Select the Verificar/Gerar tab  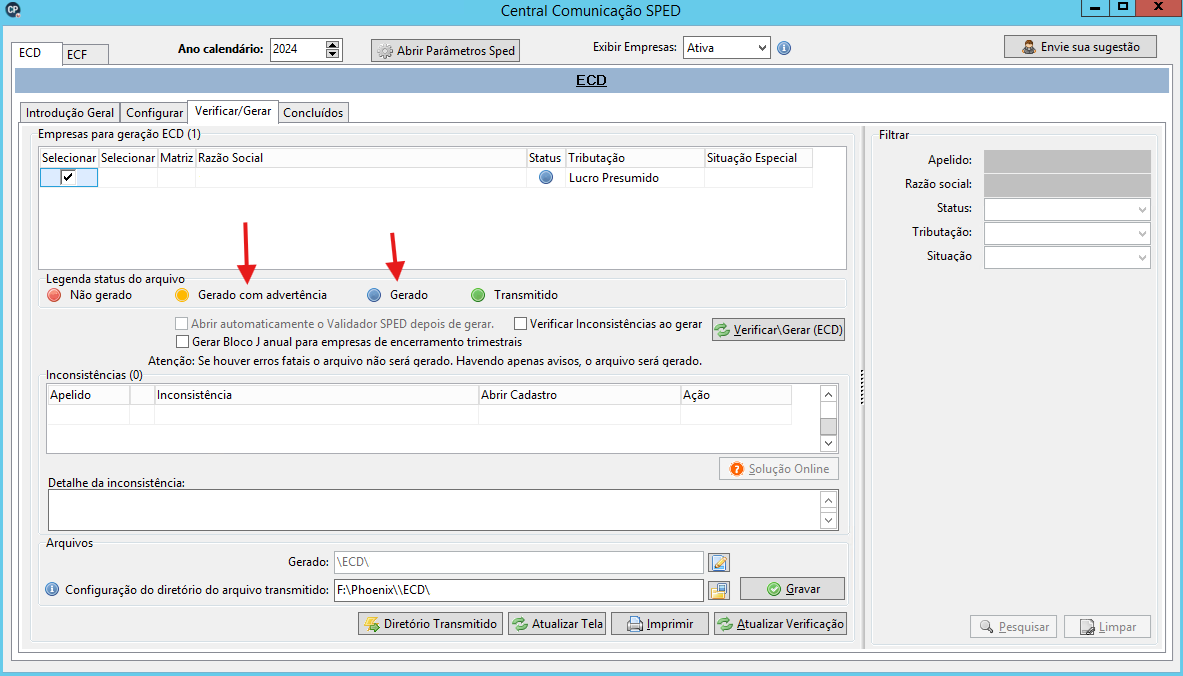pyautogui.click(x=233, y=111)
